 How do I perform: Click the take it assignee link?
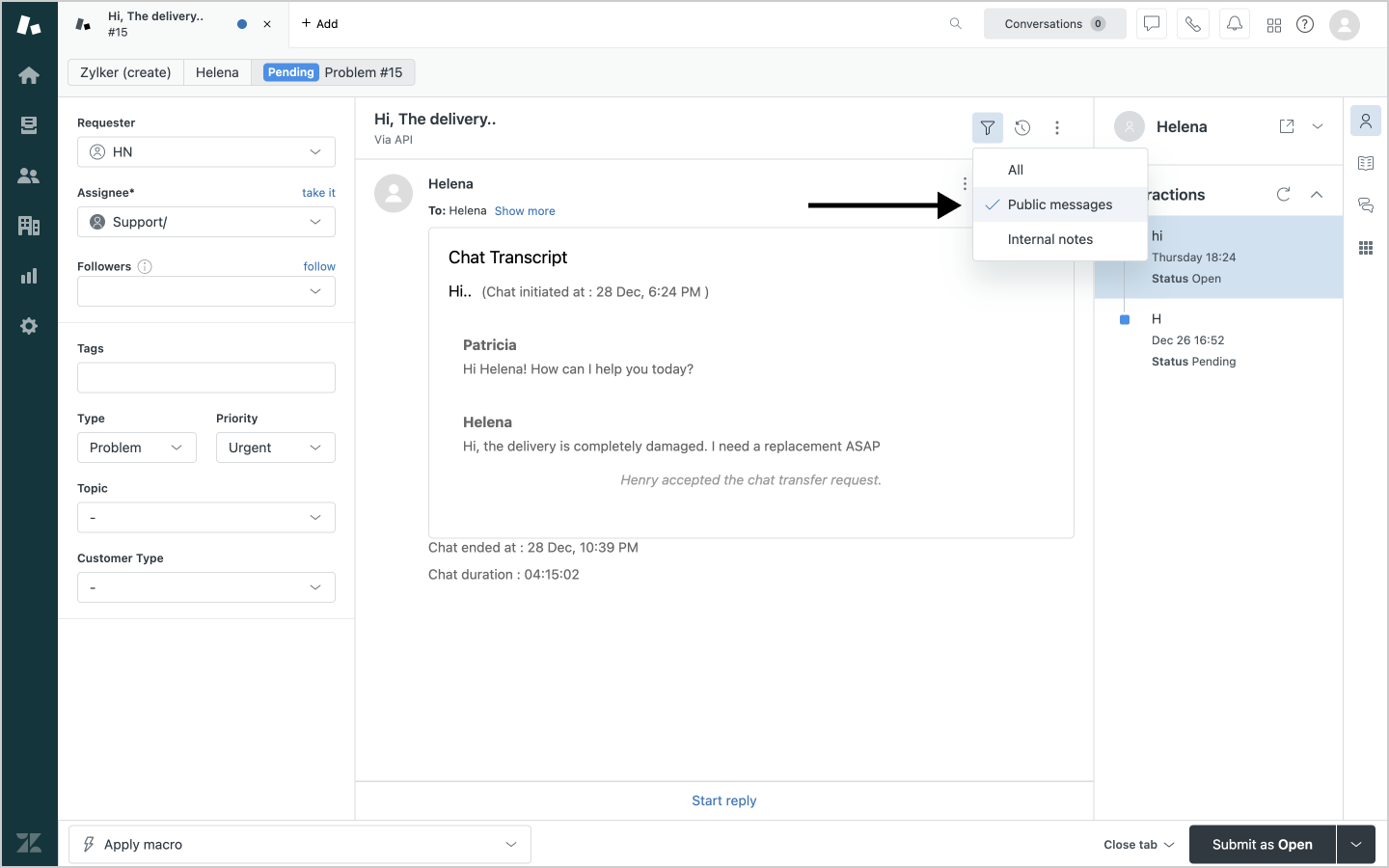coord(318,193)
